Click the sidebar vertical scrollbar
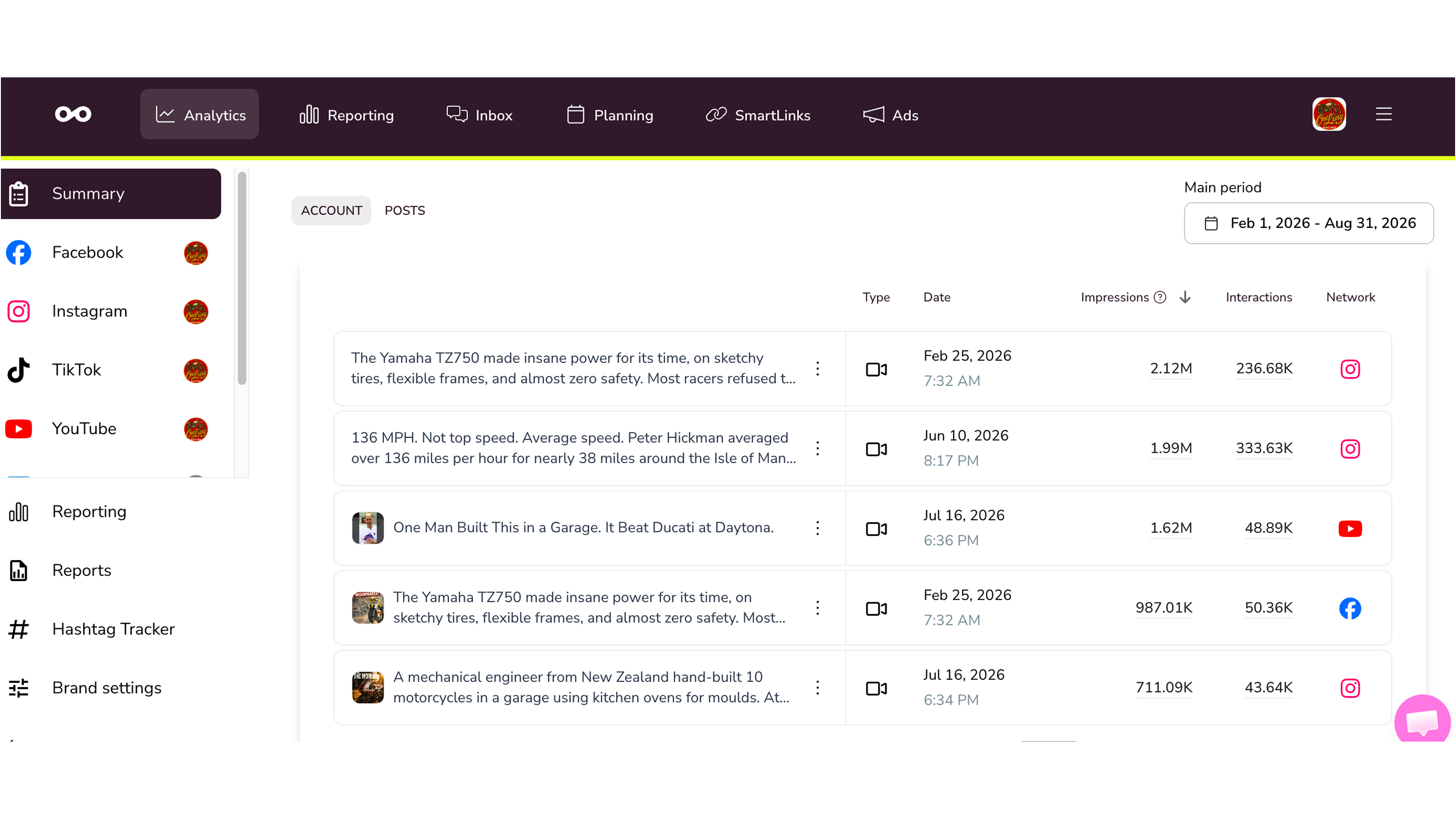Screen dimensions: 1456x819 click(242, 278)
